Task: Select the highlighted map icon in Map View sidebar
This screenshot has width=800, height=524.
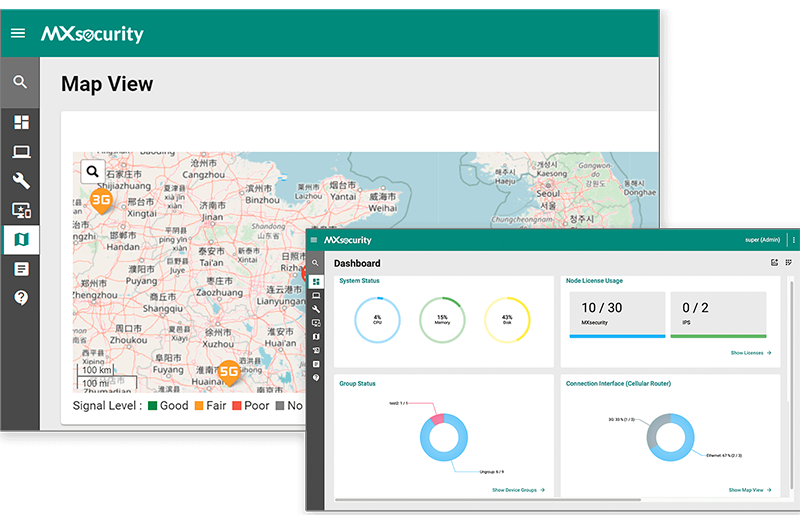Action: tap(21, 239)
